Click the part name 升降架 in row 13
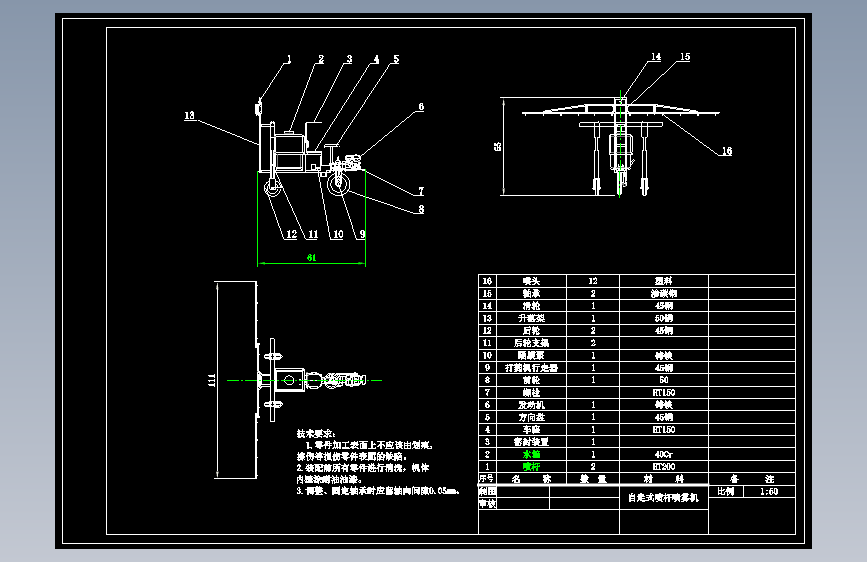The image size is (867, 562). 531,318
